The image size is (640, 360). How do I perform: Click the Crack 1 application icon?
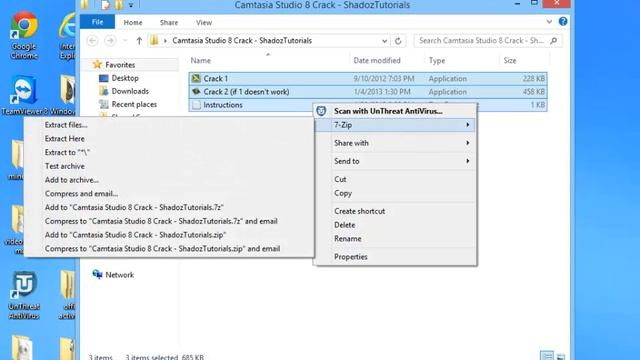click(196, 78)
